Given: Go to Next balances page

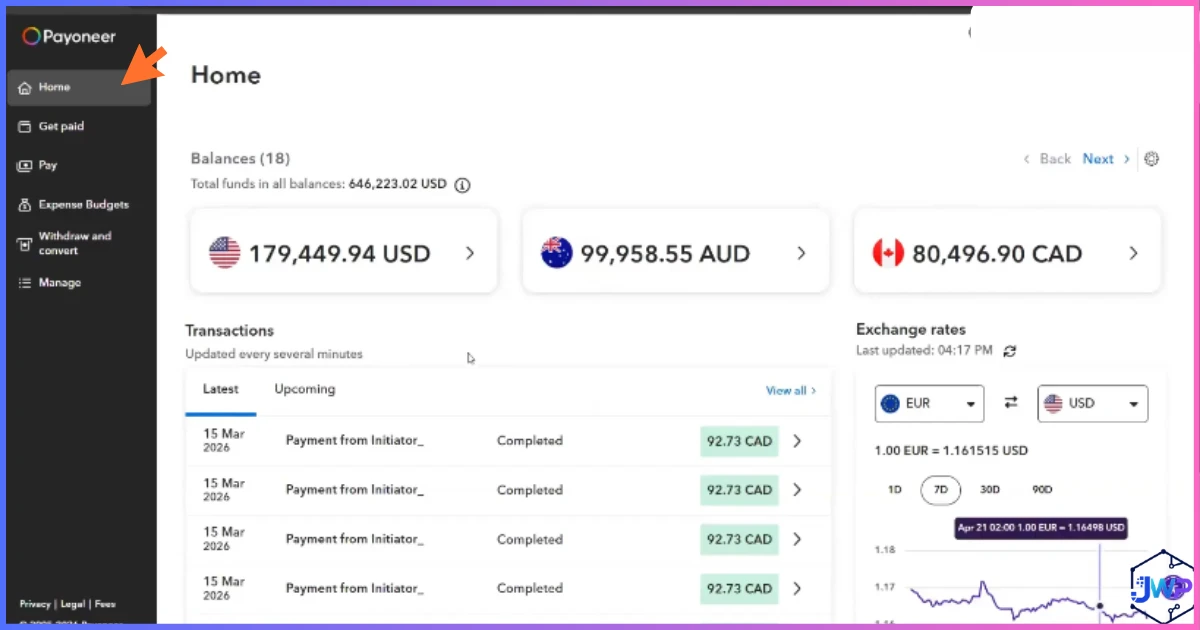Looking at the screenshot, I should pos(1105,159).
